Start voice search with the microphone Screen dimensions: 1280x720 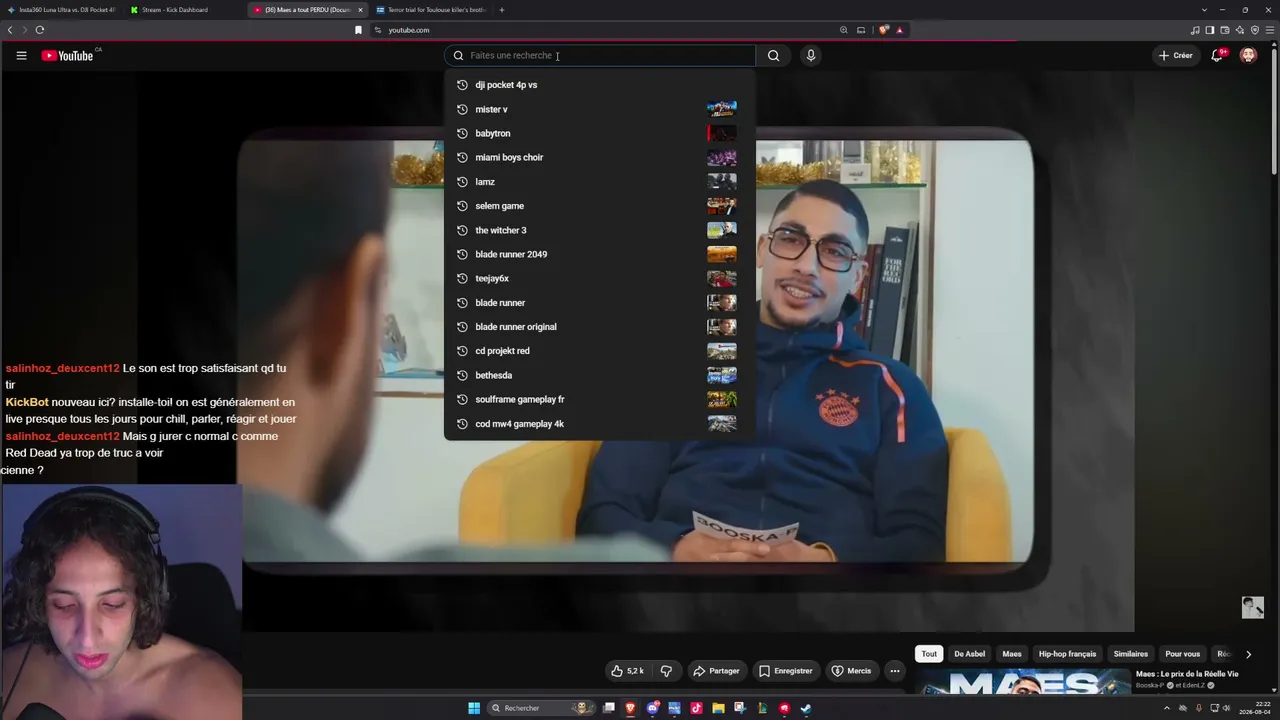[811, 56]
